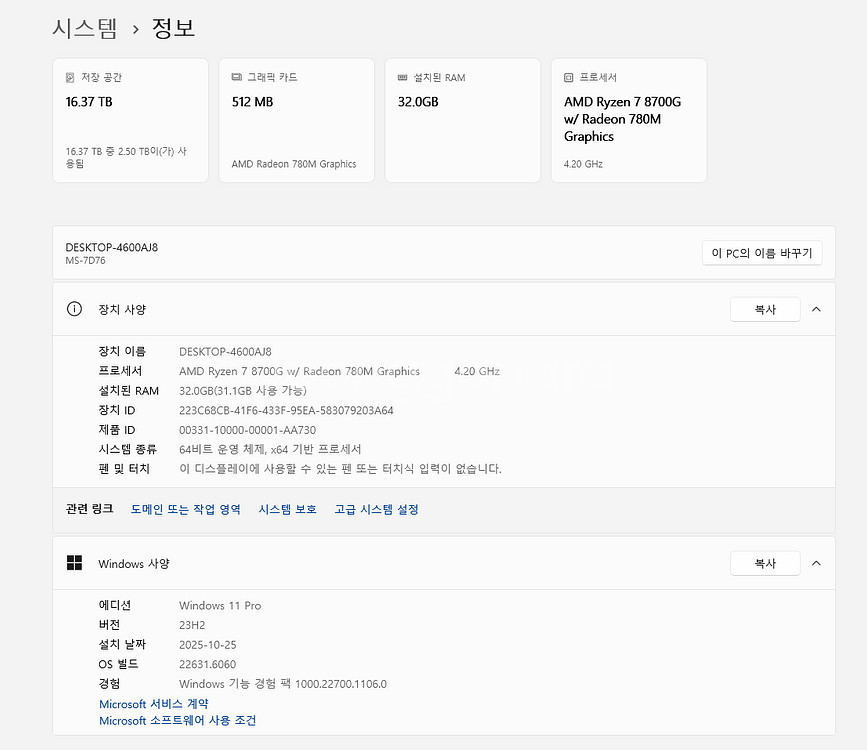Click the installed RAM (설치된 RAM) icon
This screenshot has width=867, height=750.
(x=402, y=77)
